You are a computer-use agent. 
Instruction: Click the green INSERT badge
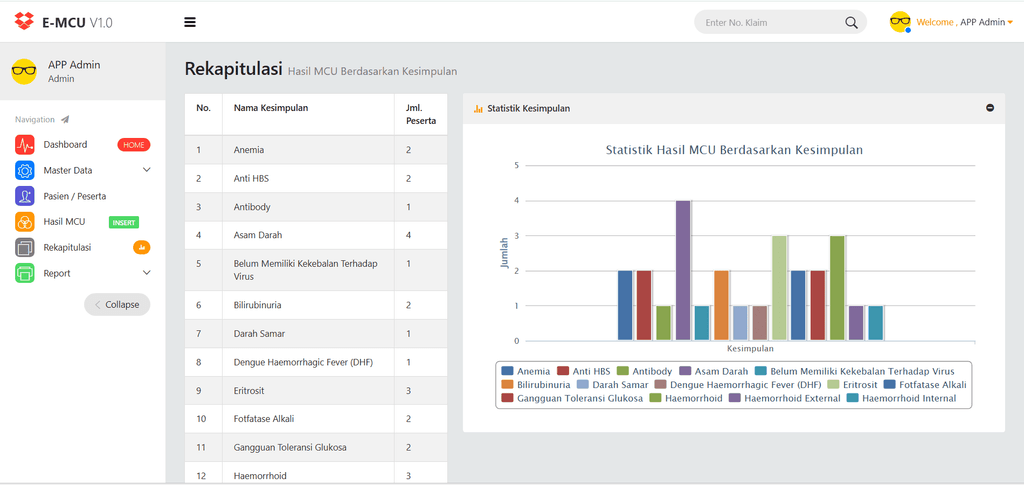(x=124, y=223)
